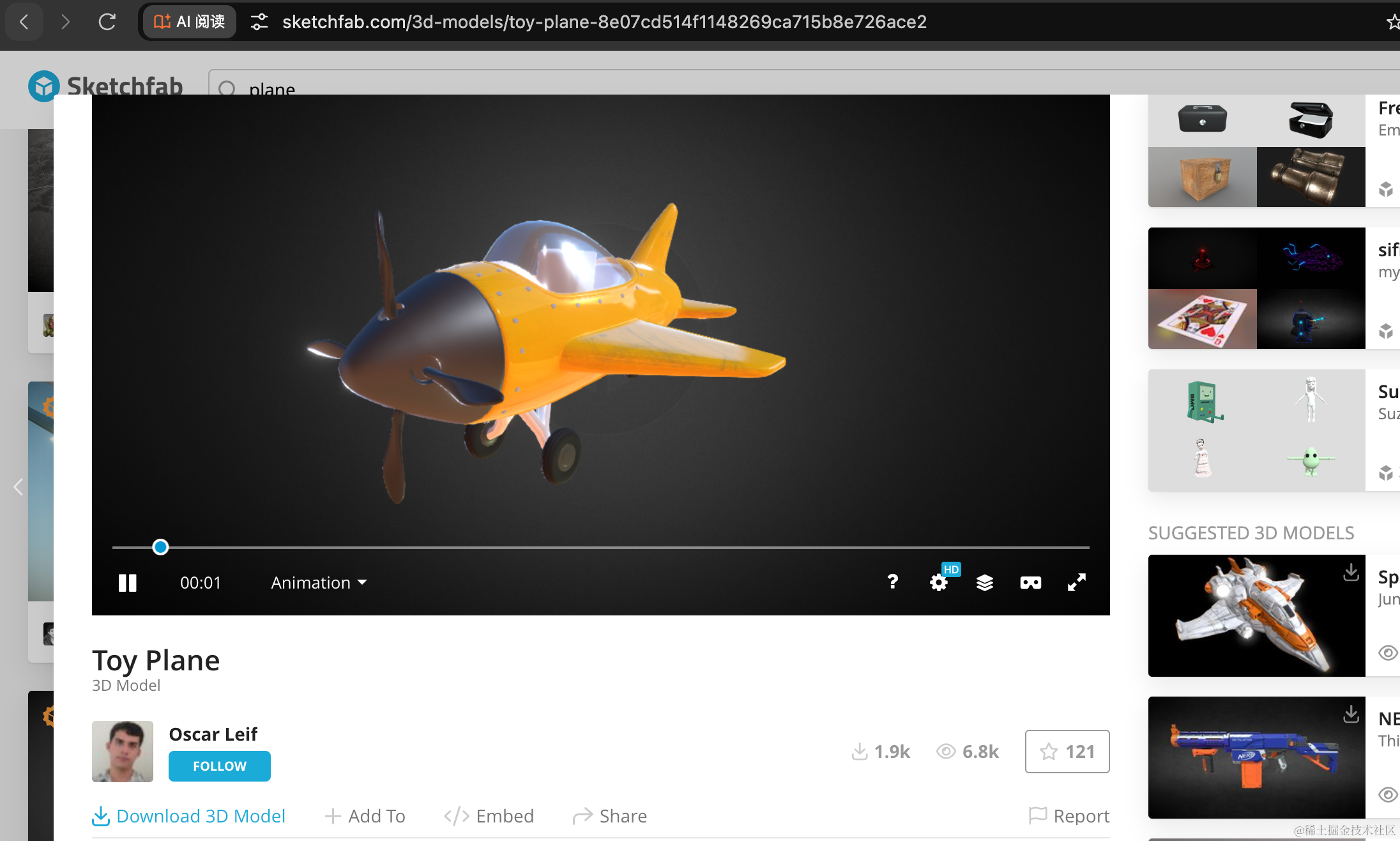Like the model with 121 star button
Image resolution: width=1400 pixels, height=841 pixels.
click(1067, 752)
